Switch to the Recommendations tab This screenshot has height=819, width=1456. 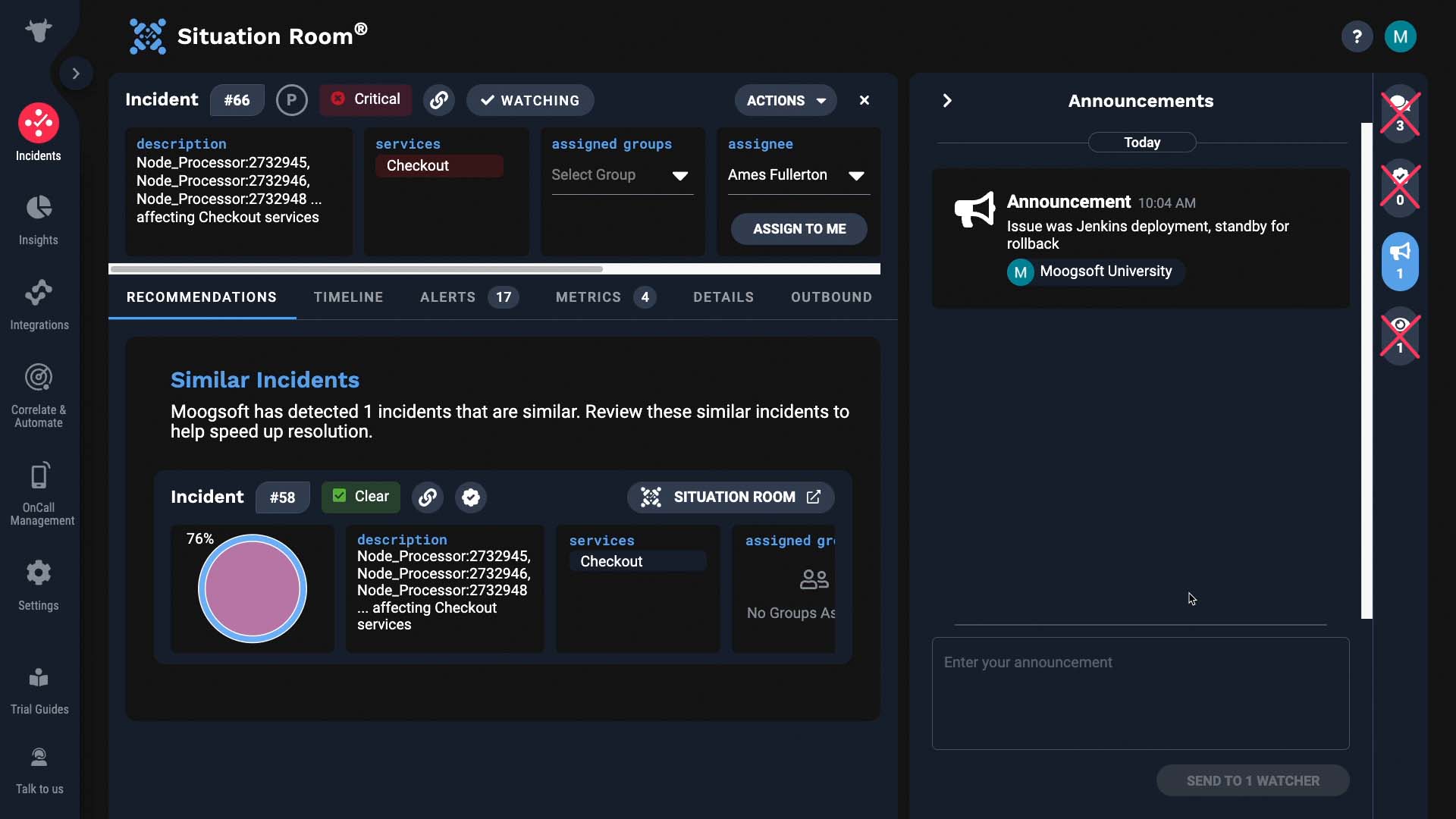202,297
